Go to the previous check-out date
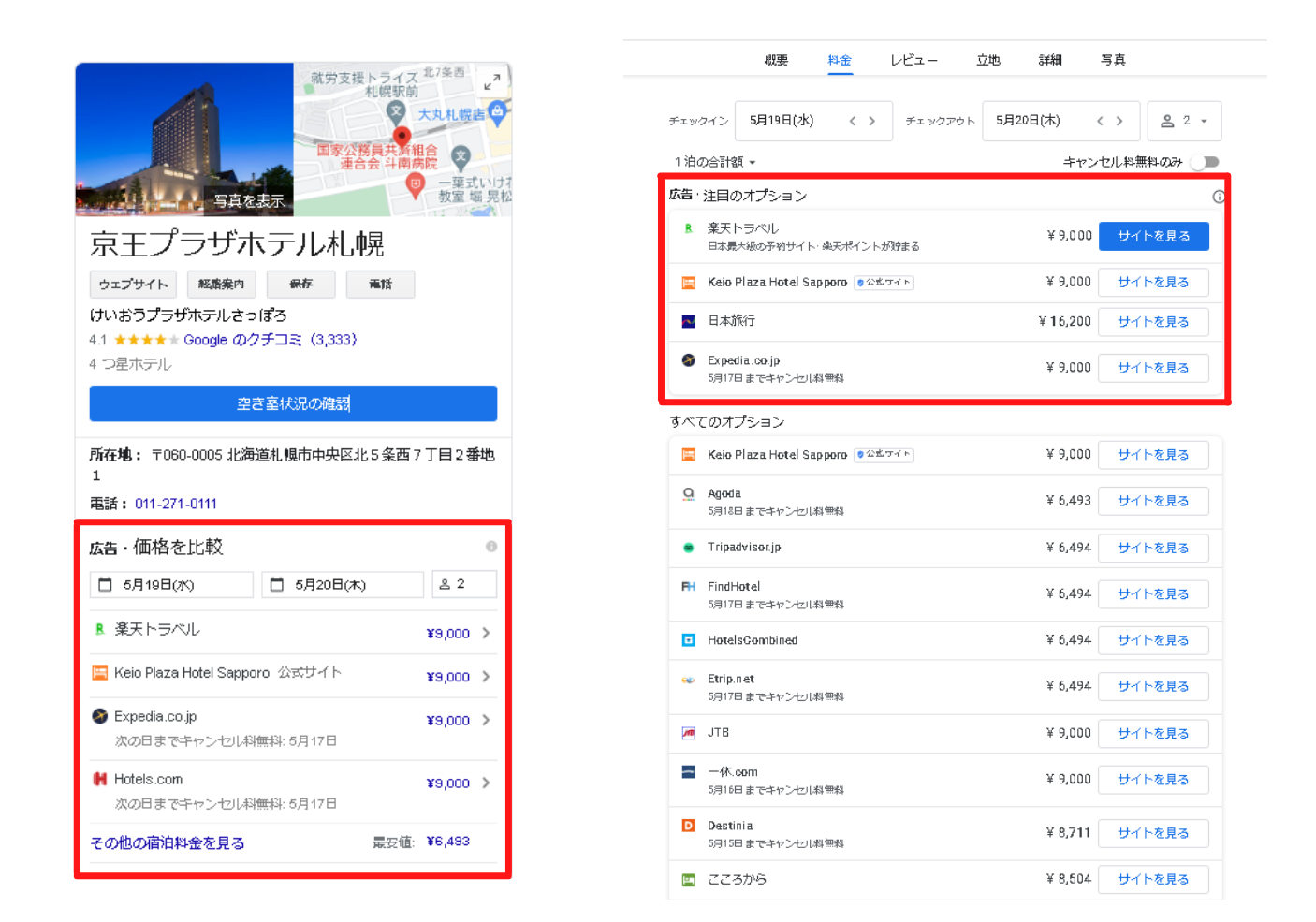 click(x=1100, y=121)
